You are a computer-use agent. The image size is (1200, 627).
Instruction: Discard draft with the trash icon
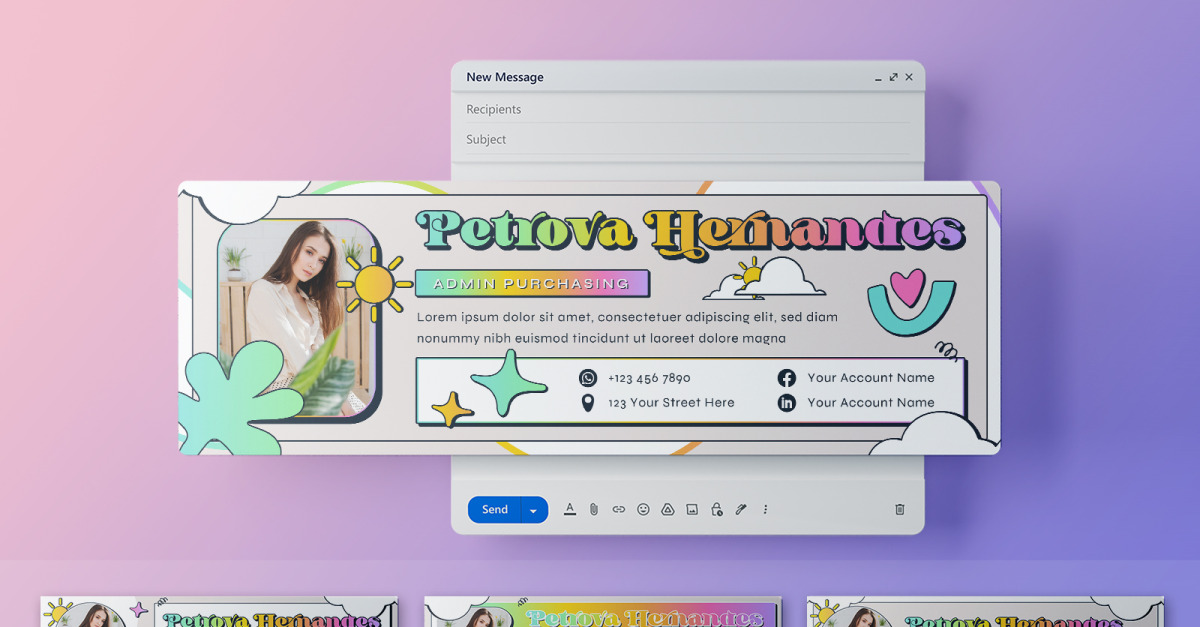pos(899,509)
